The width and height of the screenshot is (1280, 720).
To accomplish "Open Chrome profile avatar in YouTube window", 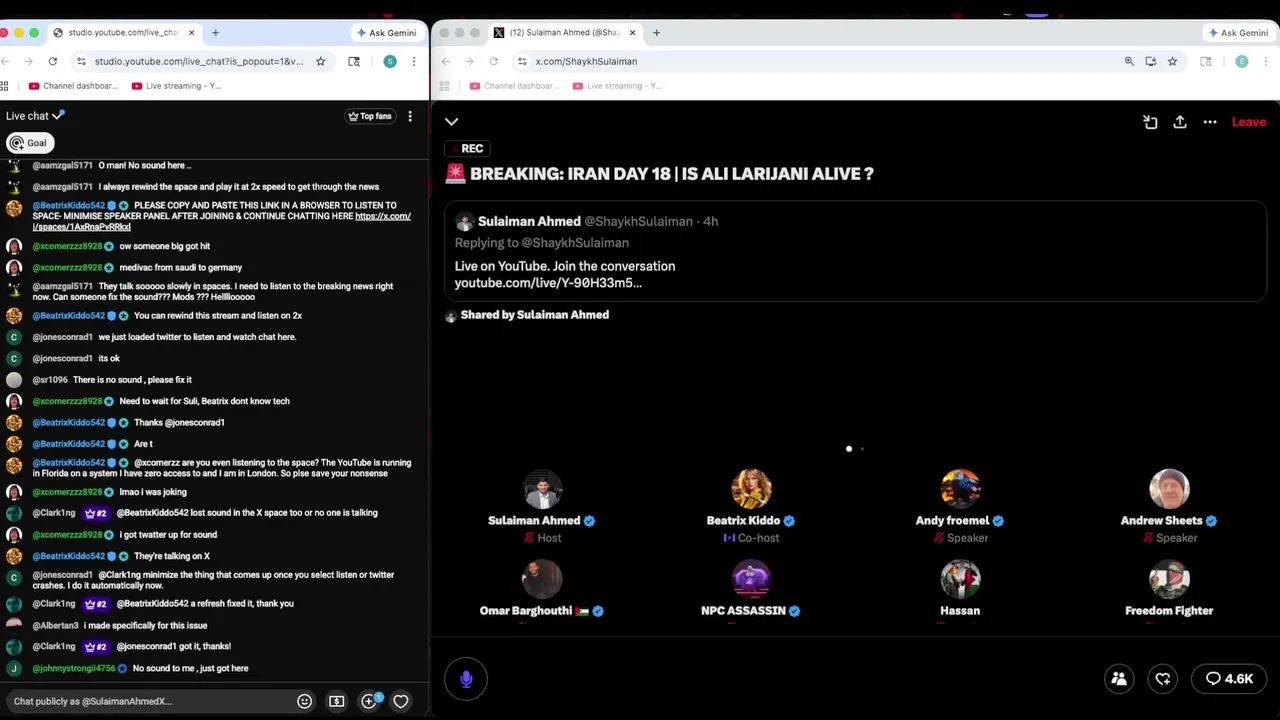I will coord(390,61).
